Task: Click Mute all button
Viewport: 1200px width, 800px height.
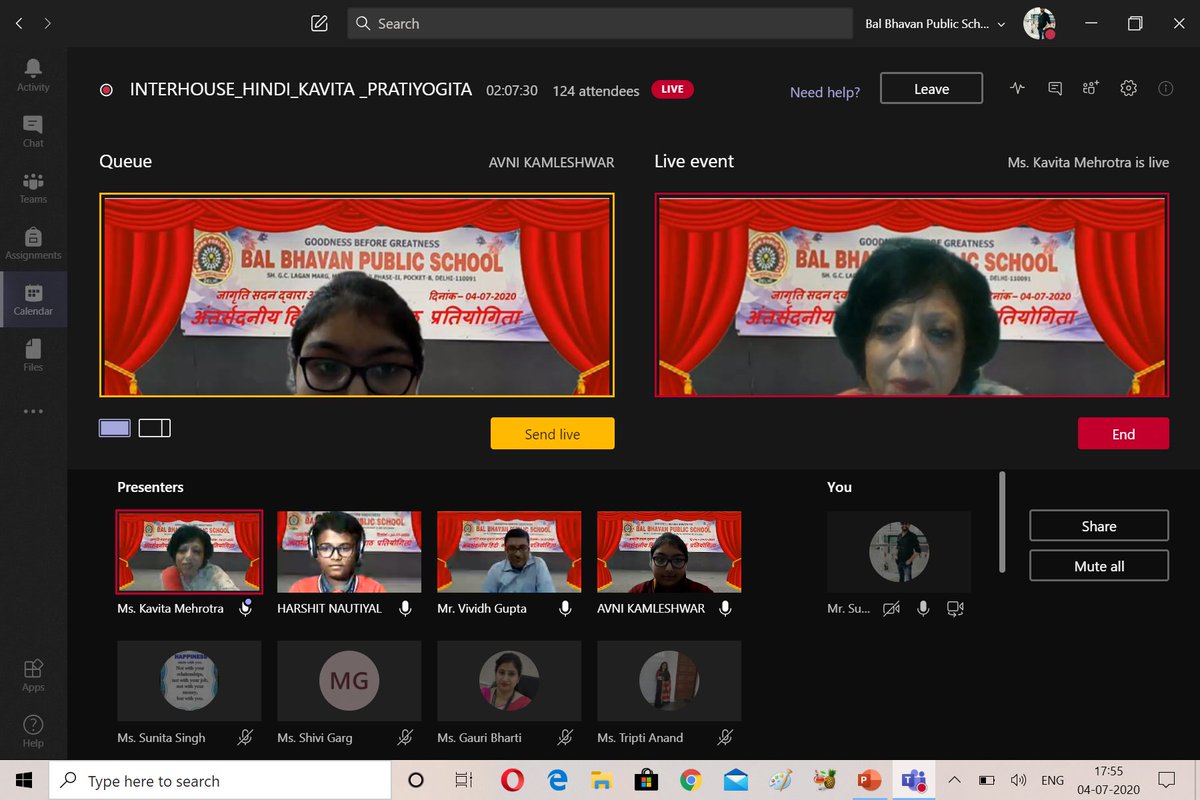Action: click(1099, 566)
